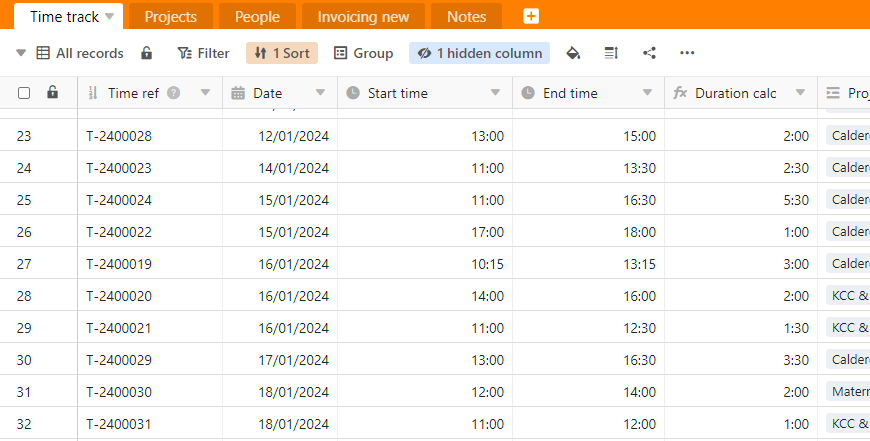
Task: Click the grid view icon beside All records
Action: [x=43, y=53]
